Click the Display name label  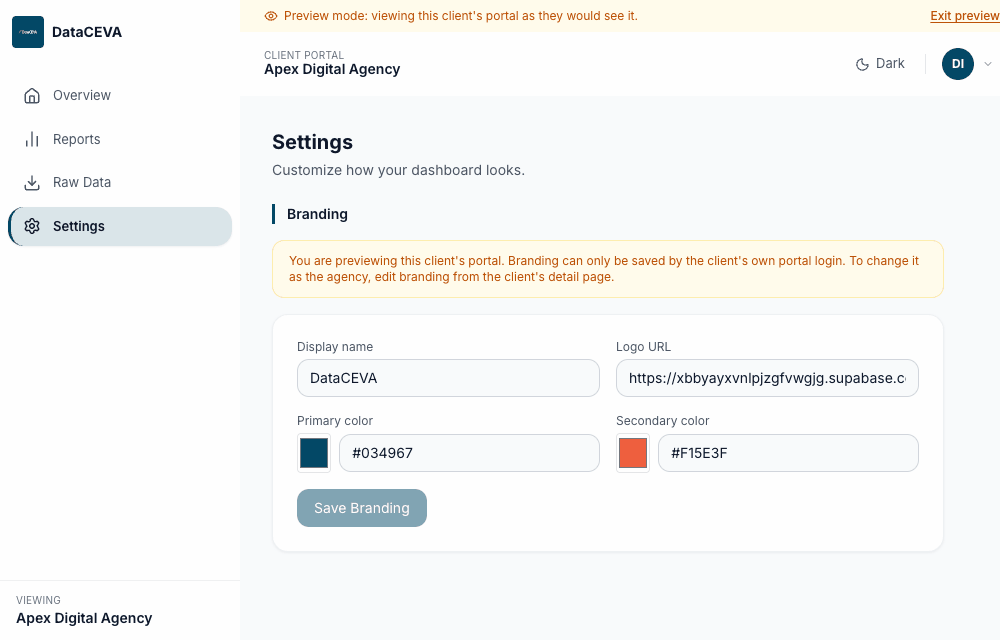click(335, 347)
